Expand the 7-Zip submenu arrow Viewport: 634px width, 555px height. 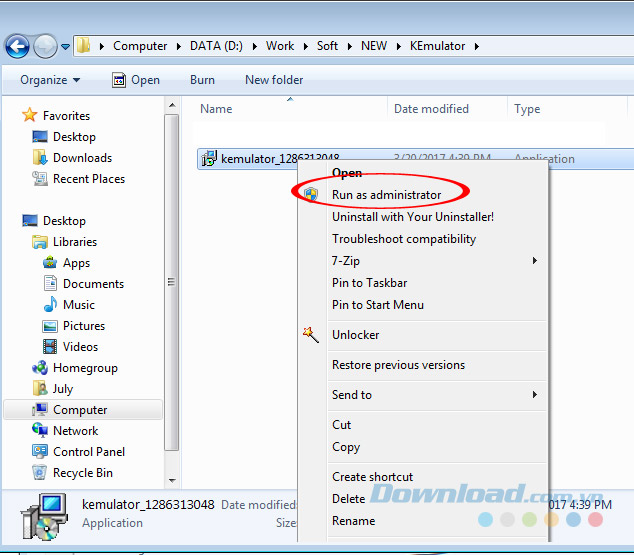pyautogui.click(x=535, y=261)
